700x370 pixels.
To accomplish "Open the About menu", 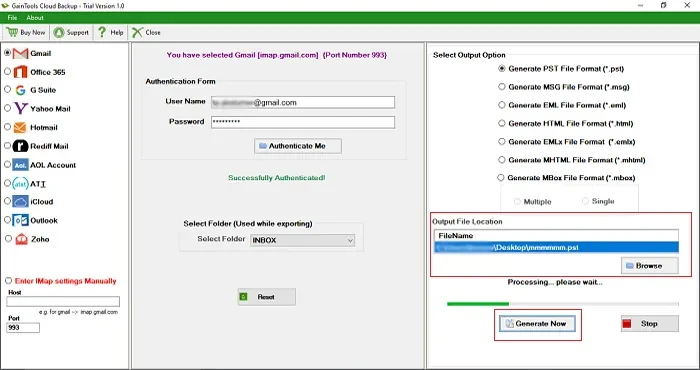I will click(35, 18).
